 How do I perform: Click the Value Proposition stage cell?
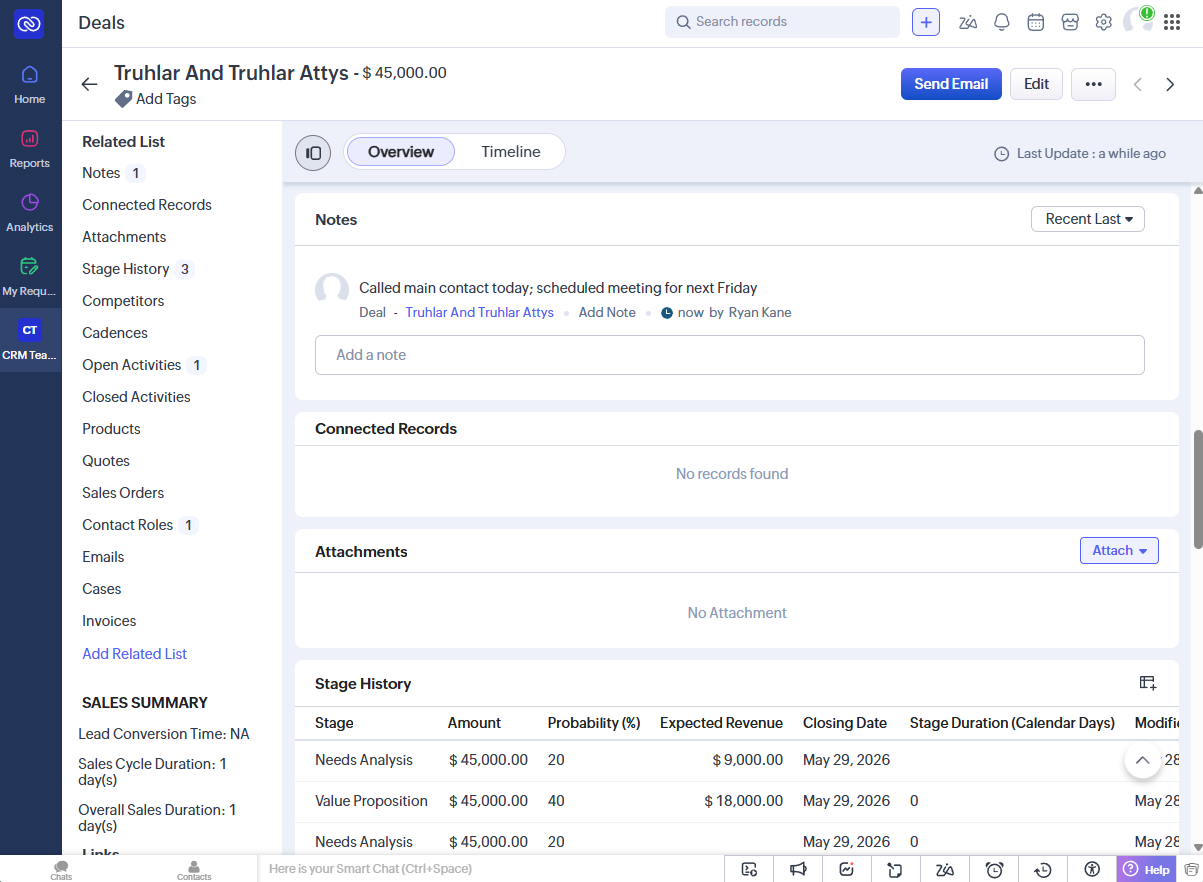371,801
